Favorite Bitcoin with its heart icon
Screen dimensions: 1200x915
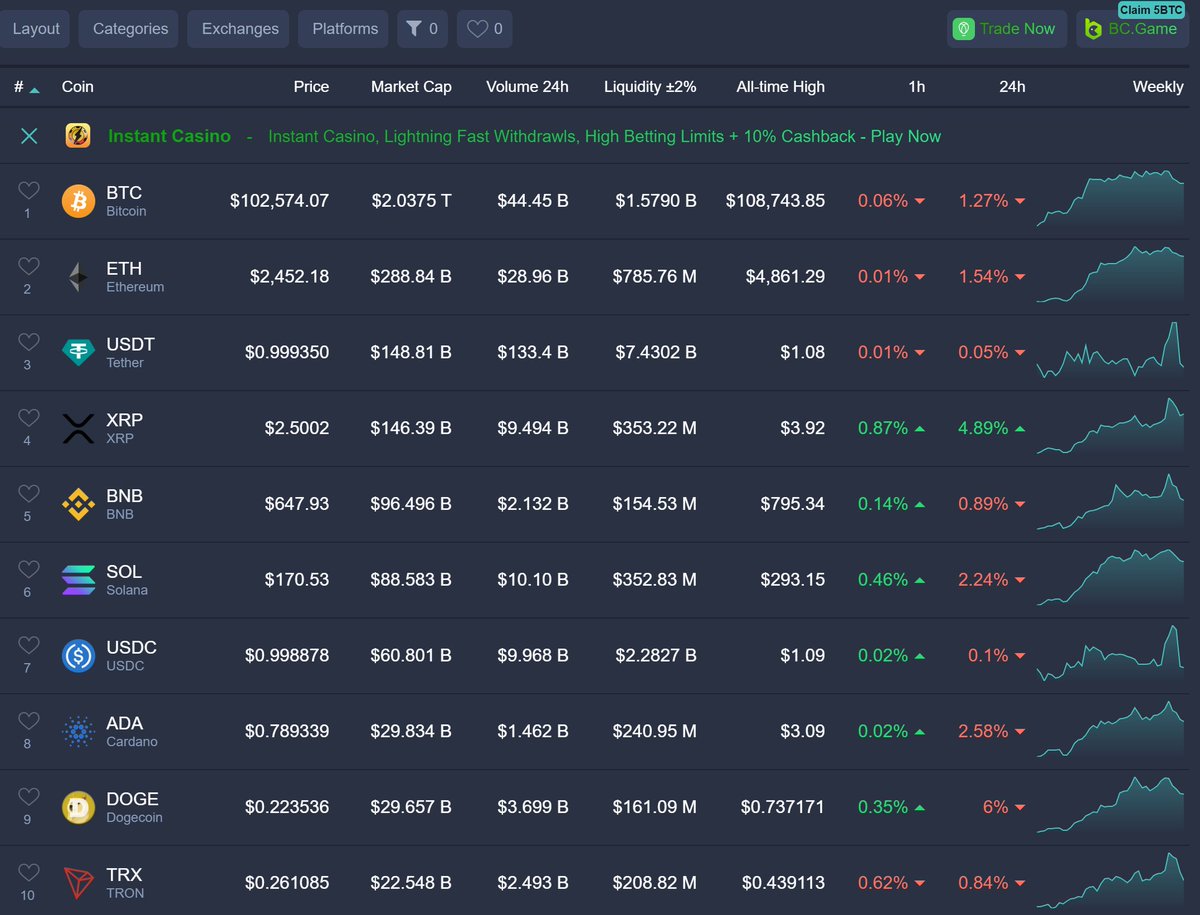click(29, 190)
